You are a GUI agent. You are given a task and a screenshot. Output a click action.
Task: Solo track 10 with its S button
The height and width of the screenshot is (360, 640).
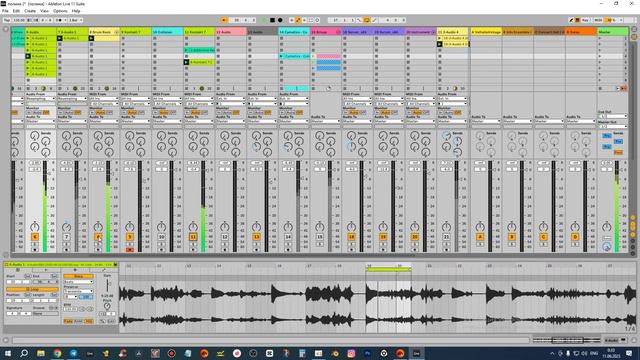pyautogui.click(x=162, y=244)
